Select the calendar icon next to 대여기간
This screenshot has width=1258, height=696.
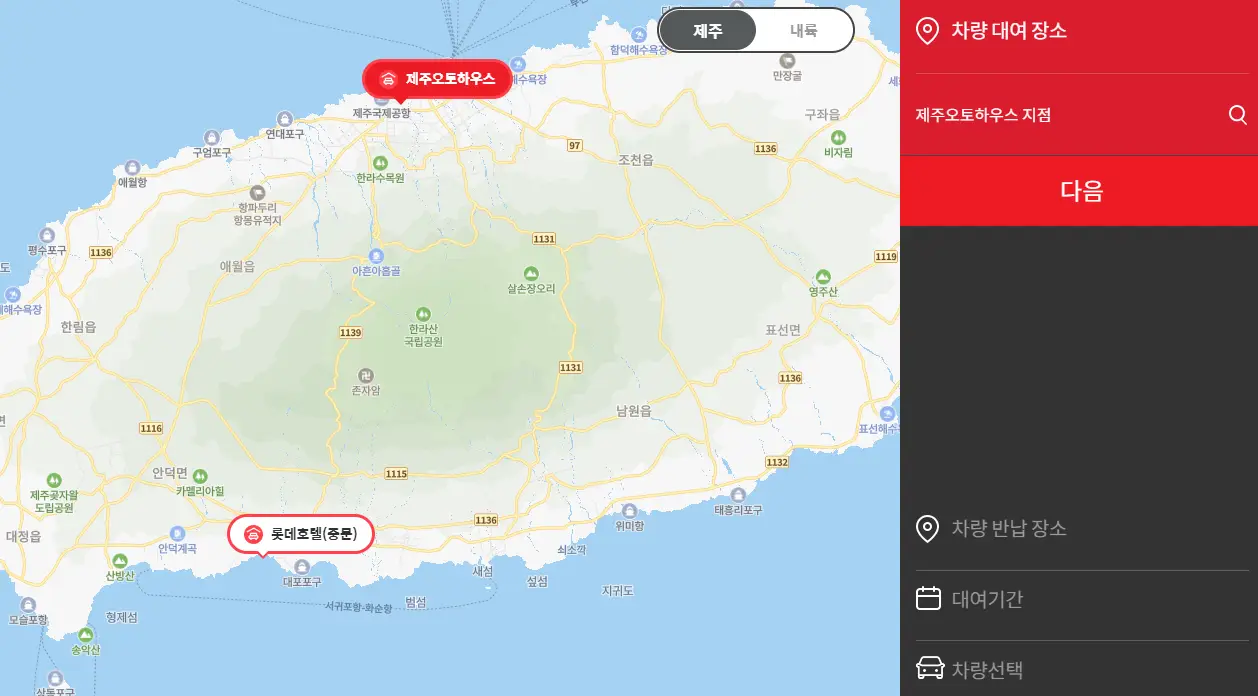pyautogui.click(x=927, y=597)
